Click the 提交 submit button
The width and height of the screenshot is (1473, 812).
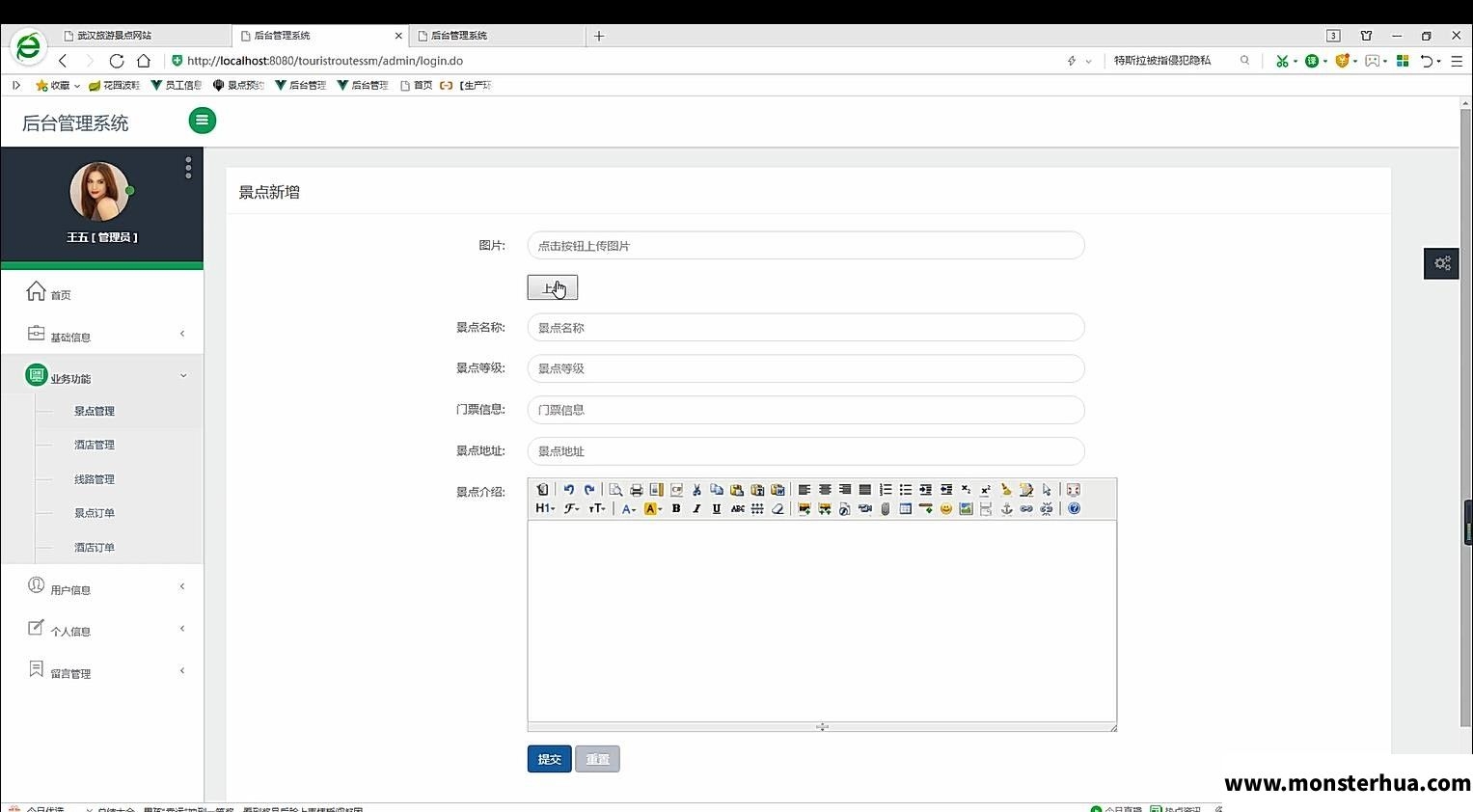pos(549,759)
